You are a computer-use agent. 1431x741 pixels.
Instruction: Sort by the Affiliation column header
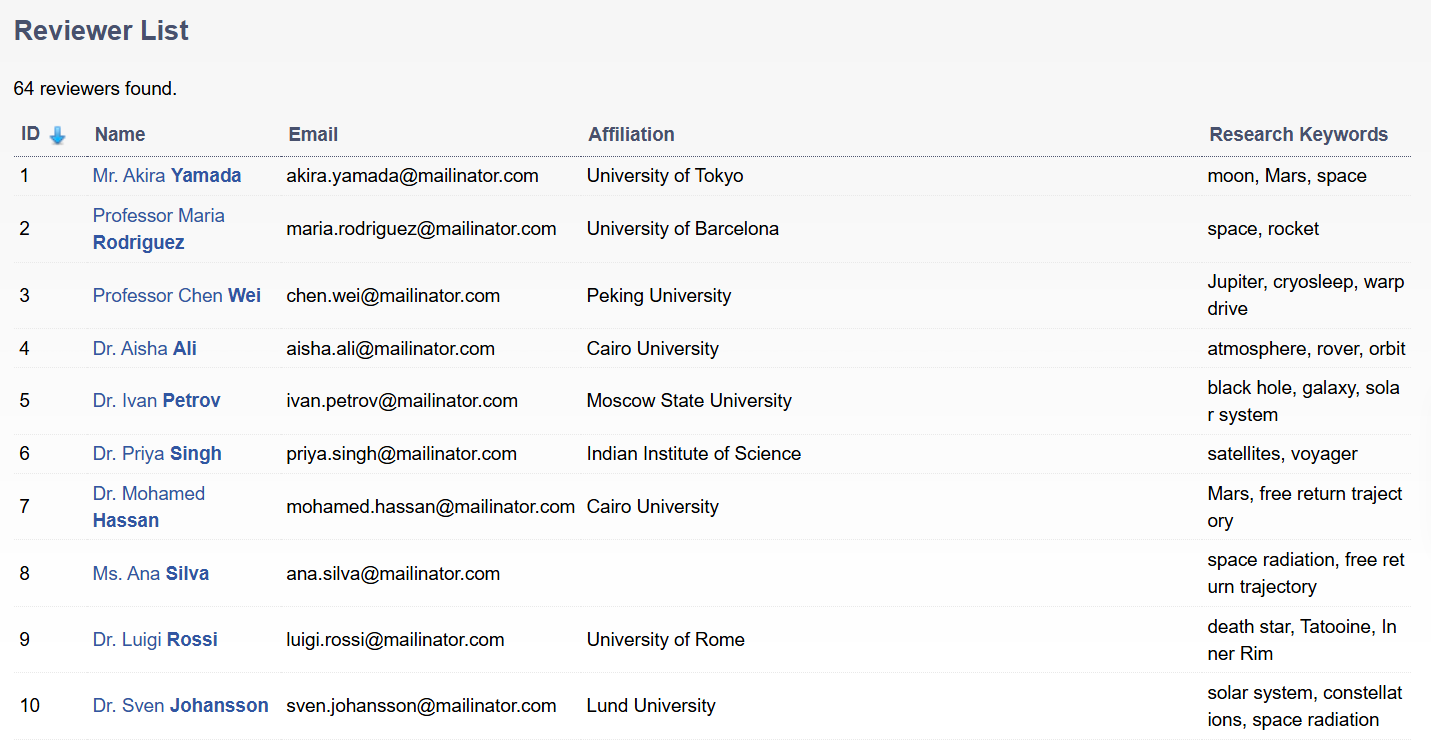(x=631, y=134)
